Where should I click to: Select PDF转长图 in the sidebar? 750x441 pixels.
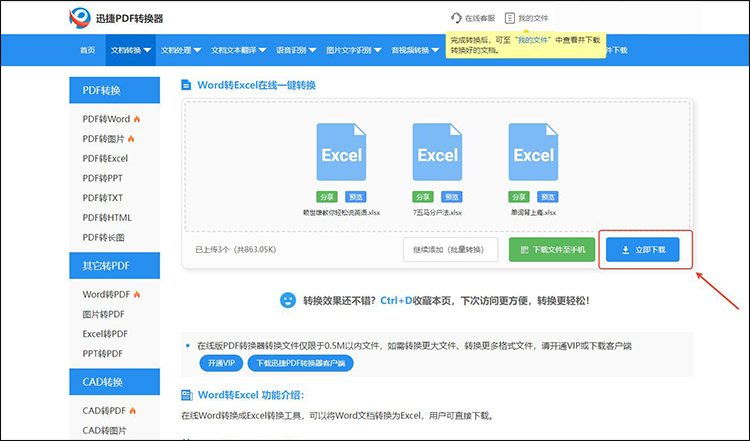click(103, 237)
